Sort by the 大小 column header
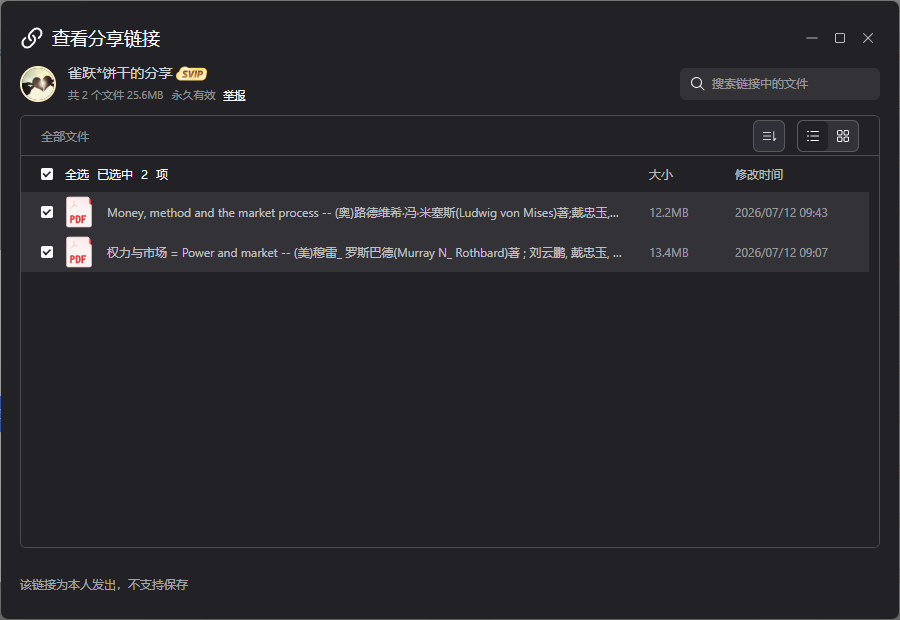This screenshot has width=900, height=620. coord(660,175)
